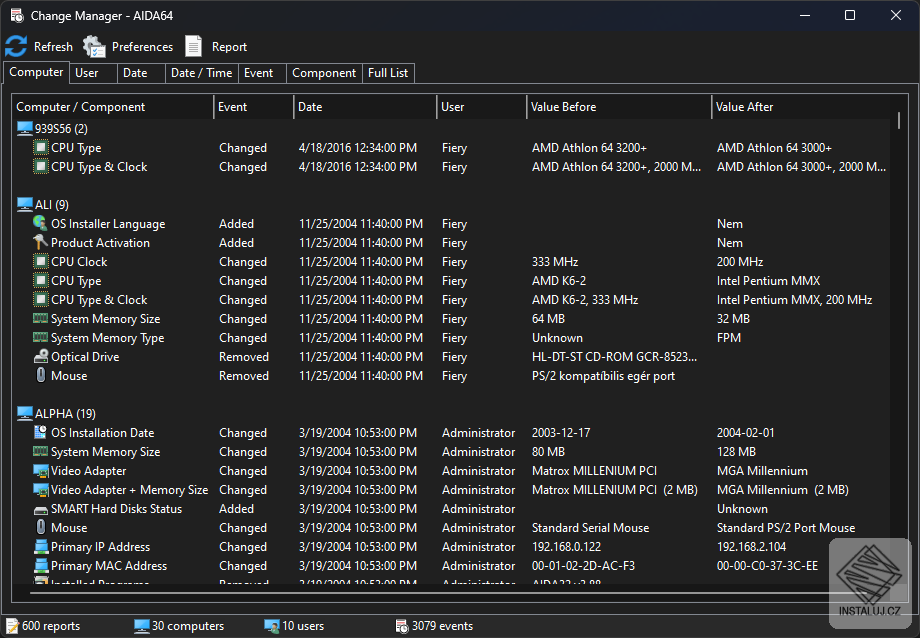Click the ALI computer icon

[25, 204]
